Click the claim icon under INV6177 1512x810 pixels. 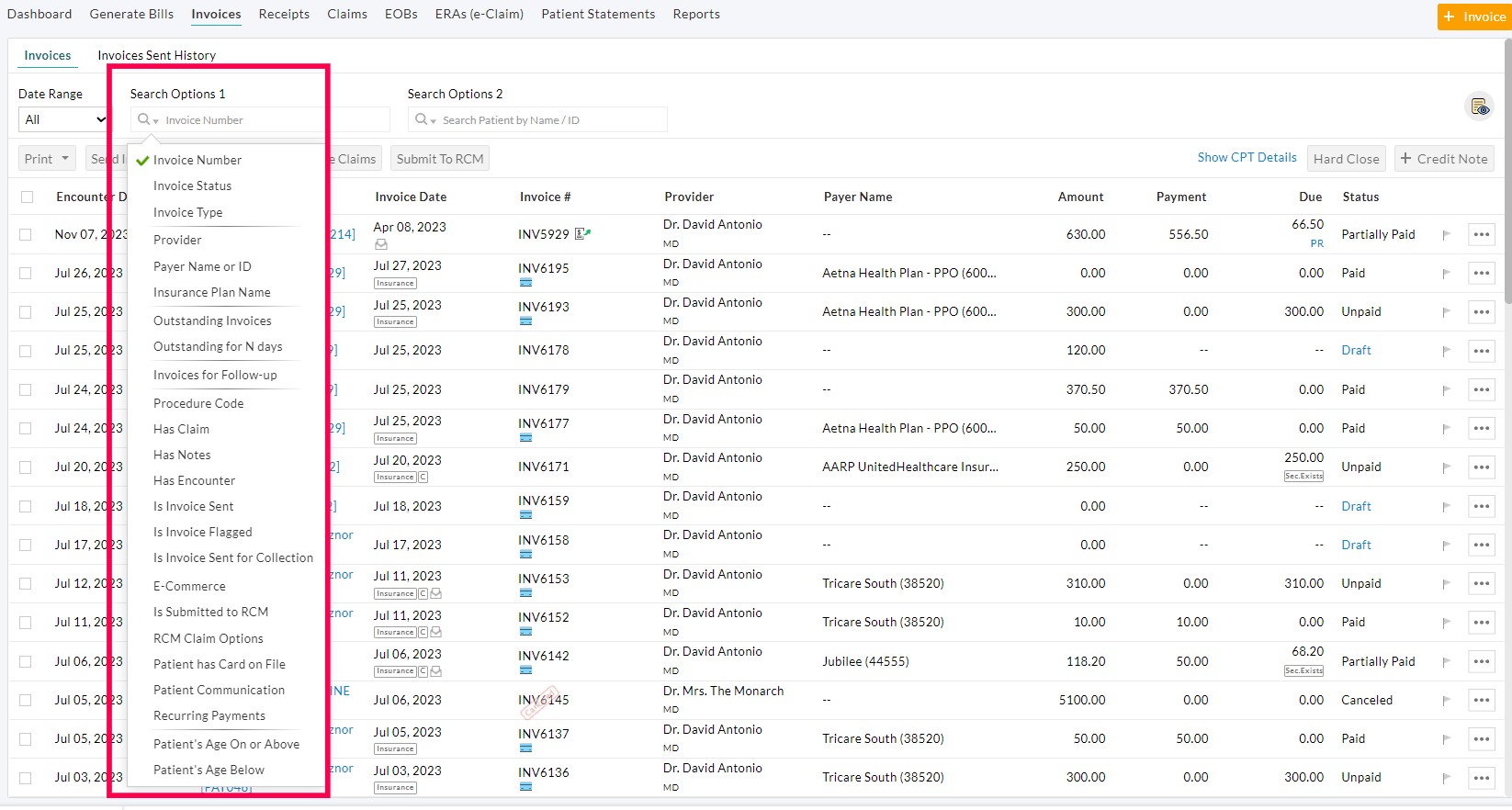click(525, 438)
